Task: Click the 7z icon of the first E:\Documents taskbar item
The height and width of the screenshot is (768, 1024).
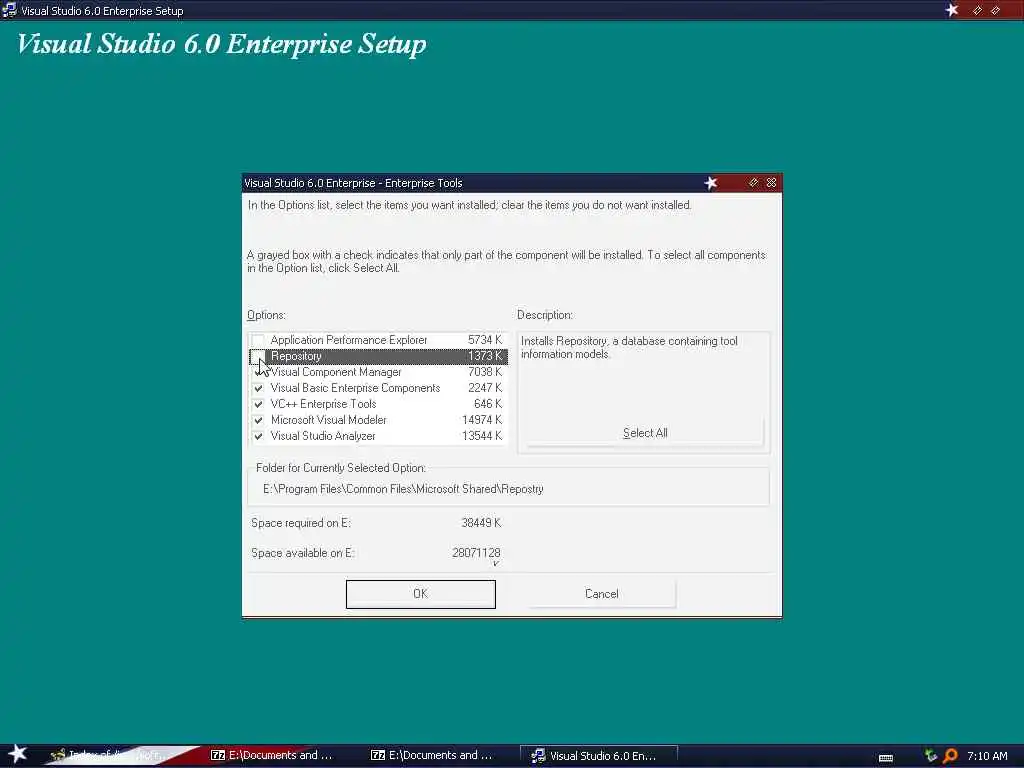Action: (218, 755)
